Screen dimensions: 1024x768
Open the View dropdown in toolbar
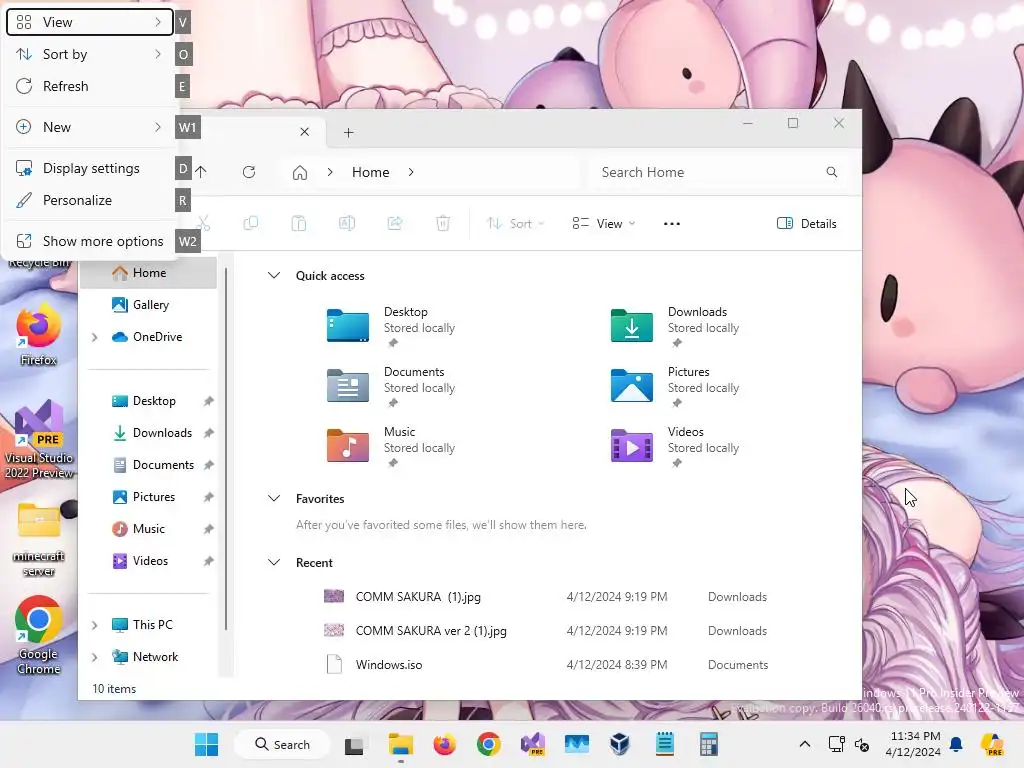pyautogui.click(x=603, y=223)
